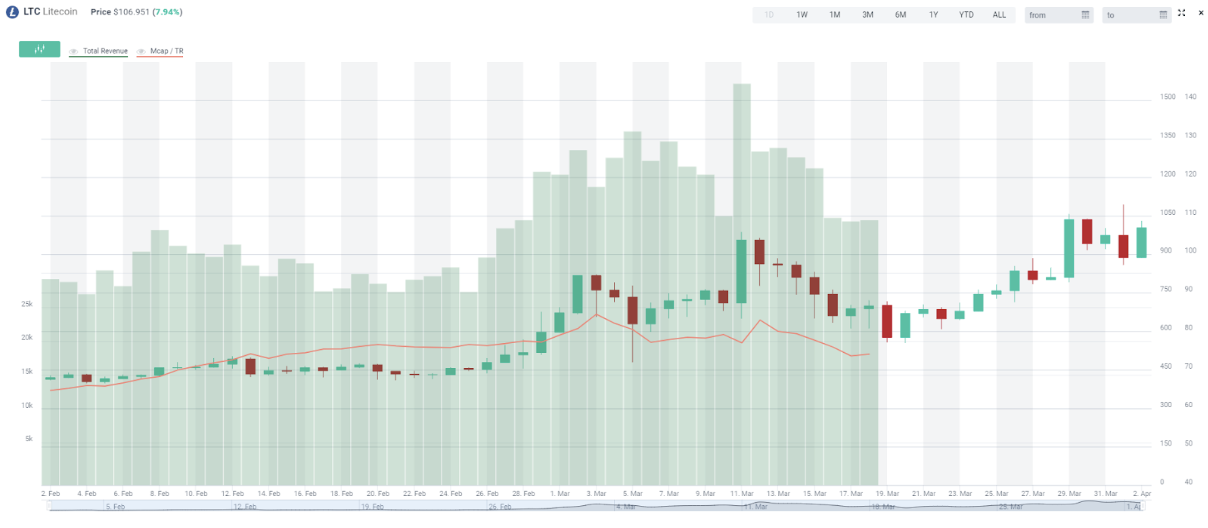1208x528 pixels.
Task: Select the candlestick chart type button
Action: point(40,49)
